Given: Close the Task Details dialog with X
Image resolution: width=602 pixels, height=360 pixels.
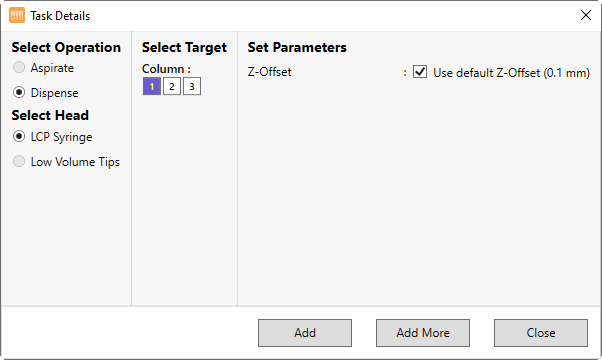Looking at the screenshot, I should [x=586, y=15].
